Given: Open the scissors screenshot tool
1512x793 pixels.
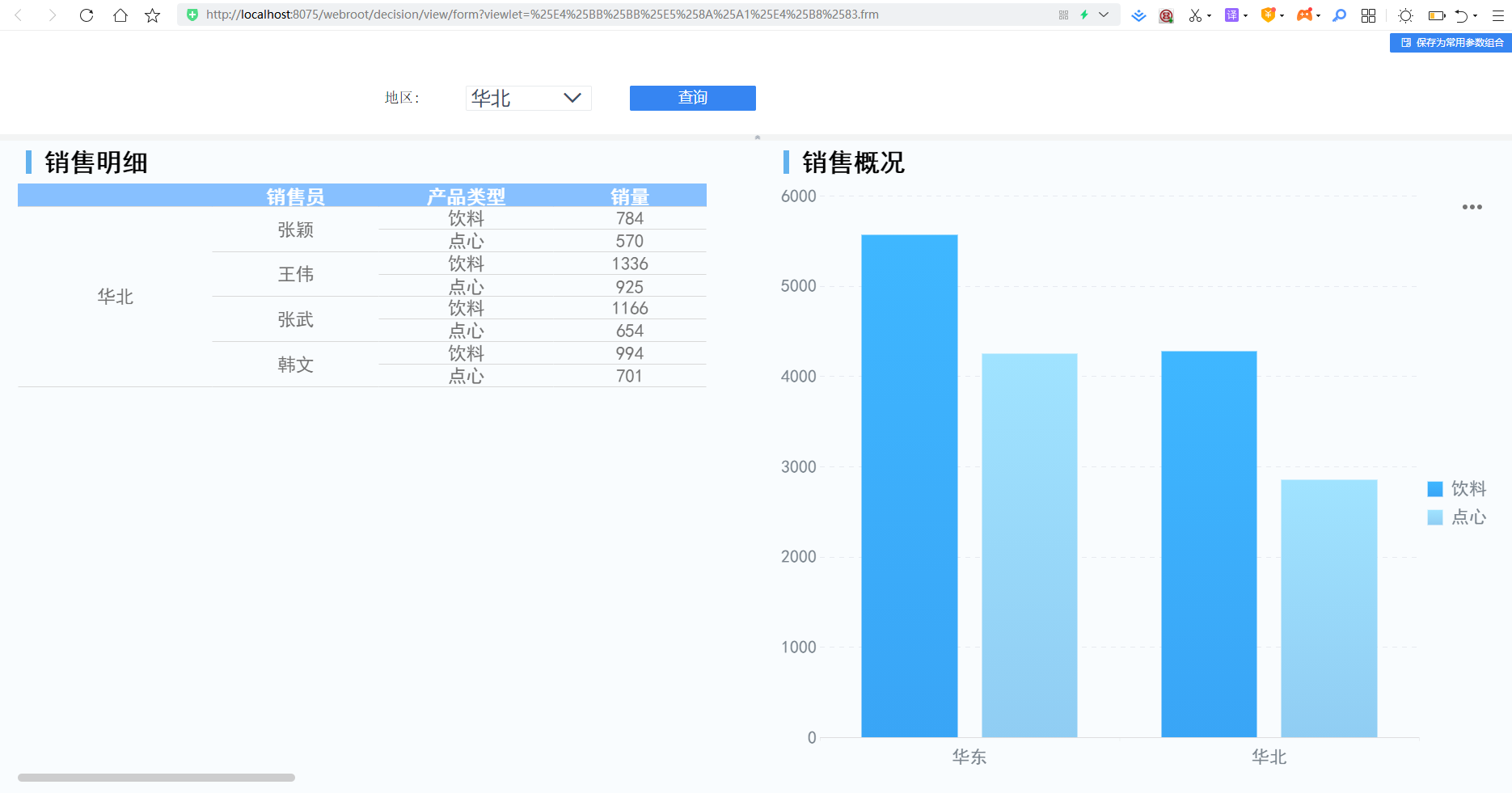Looking at the screenshot, I should pos(1195,15).
